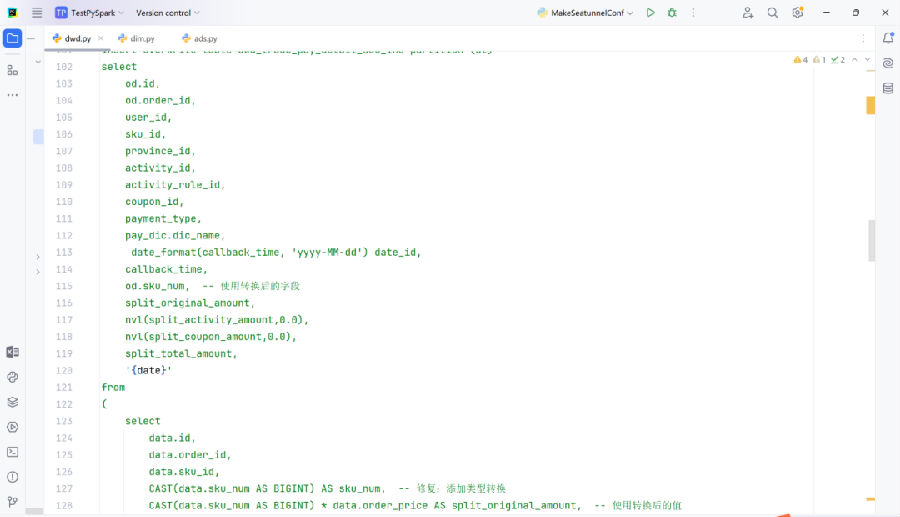
Task: Click Search Everywhere magnifier icon
Action: (x=773, y=13)
